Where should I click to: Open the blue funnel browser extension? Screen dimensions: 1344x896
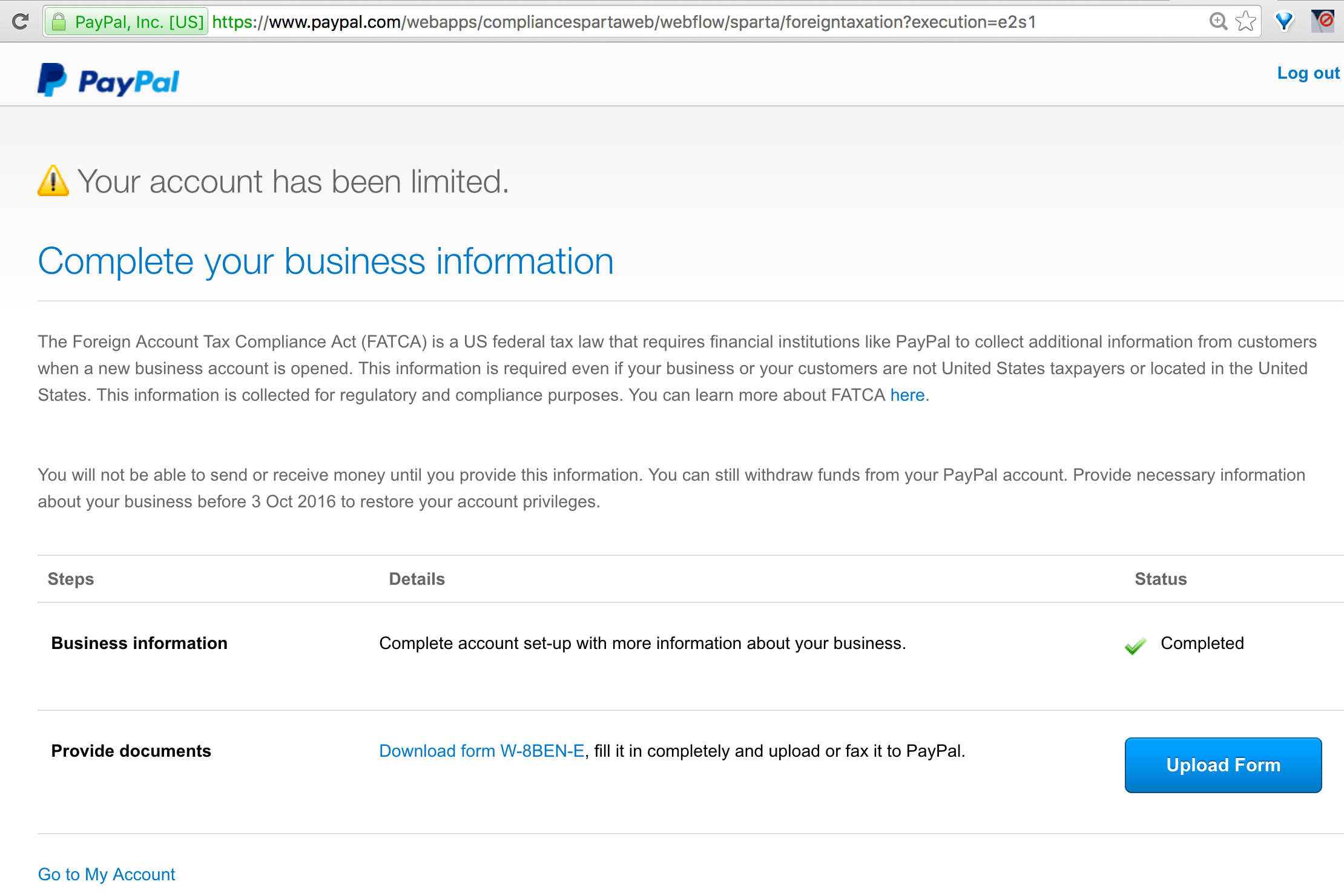[x=1285, y=21]
